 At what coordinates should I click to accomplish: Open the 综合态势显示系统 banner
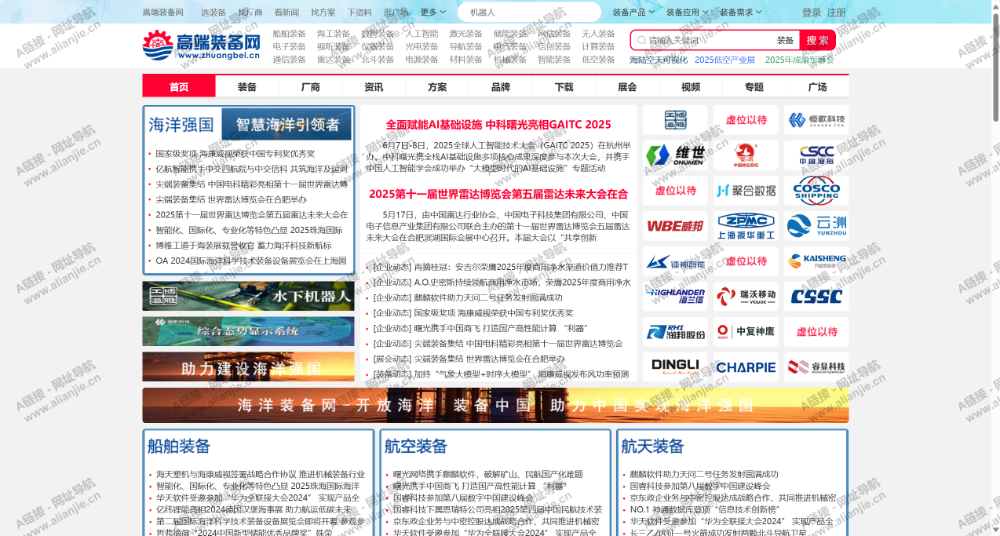tap(248, 331)
